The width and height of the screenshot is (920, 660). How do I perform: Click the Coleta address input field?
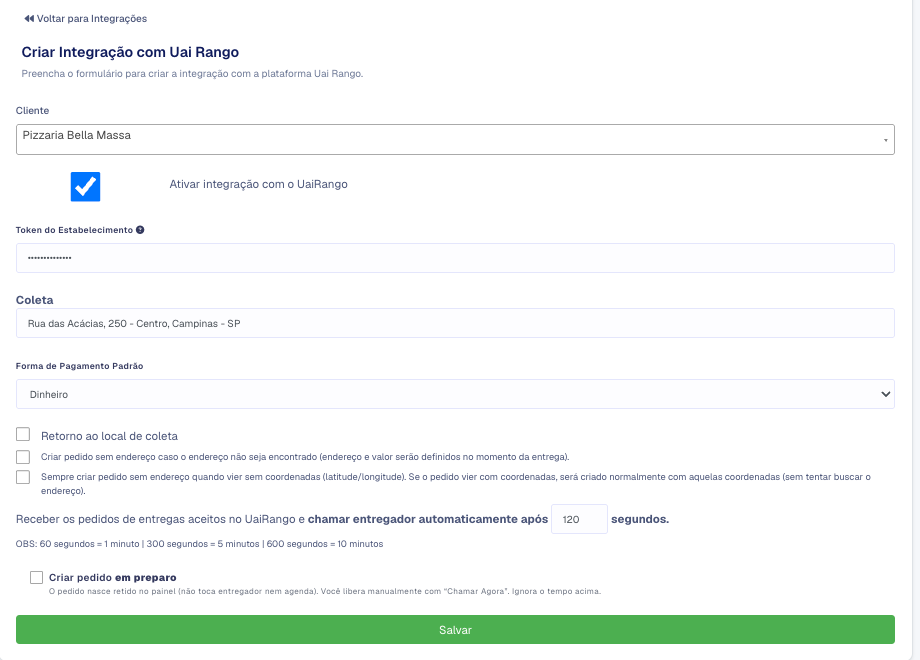pyautogui.click(x=455, y=323)
